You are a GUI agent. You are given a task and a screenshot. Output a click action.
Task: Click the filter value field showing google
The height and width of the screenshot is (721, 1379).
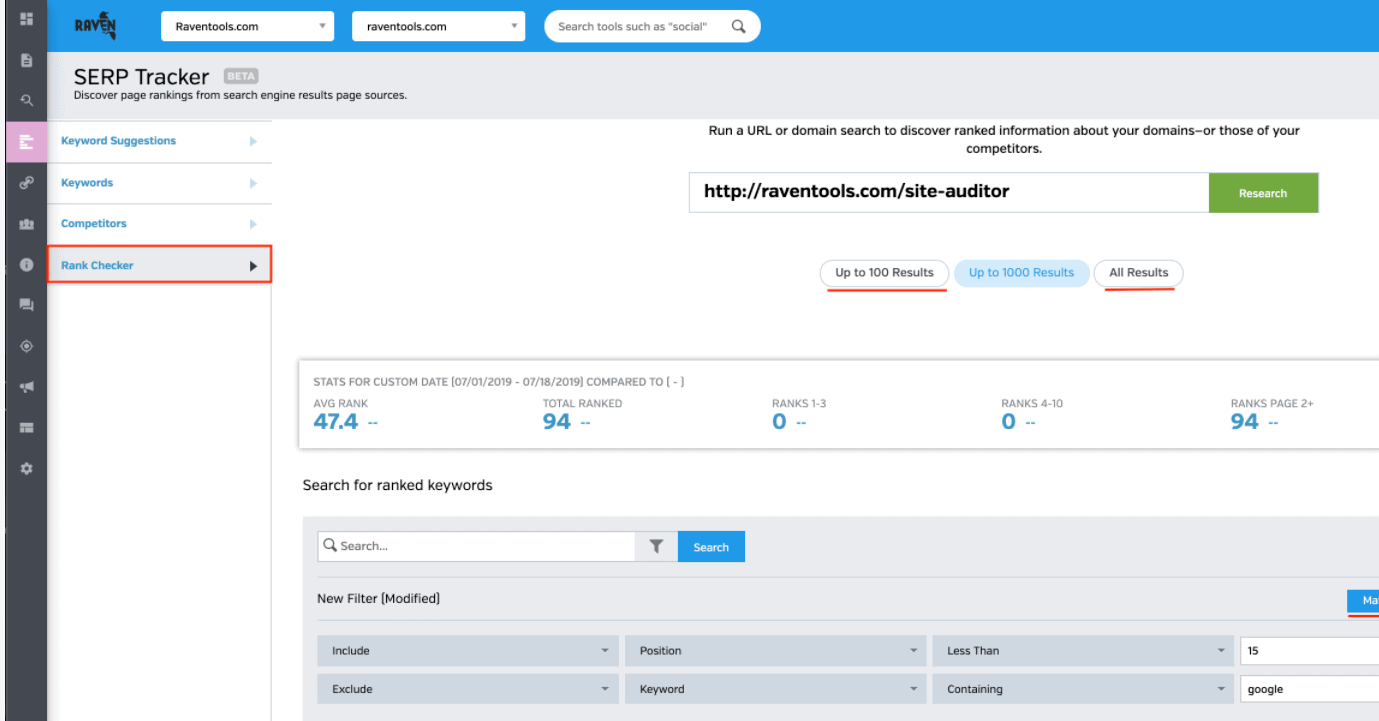[1309, 689]
